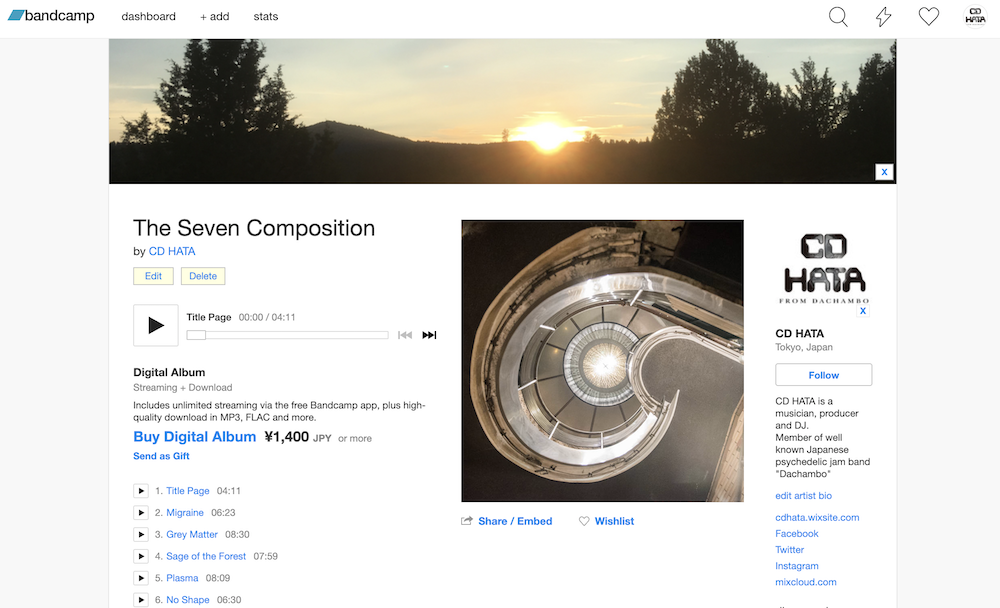
Task: Open the Title Page track link
Action: (x=188, y=491)
